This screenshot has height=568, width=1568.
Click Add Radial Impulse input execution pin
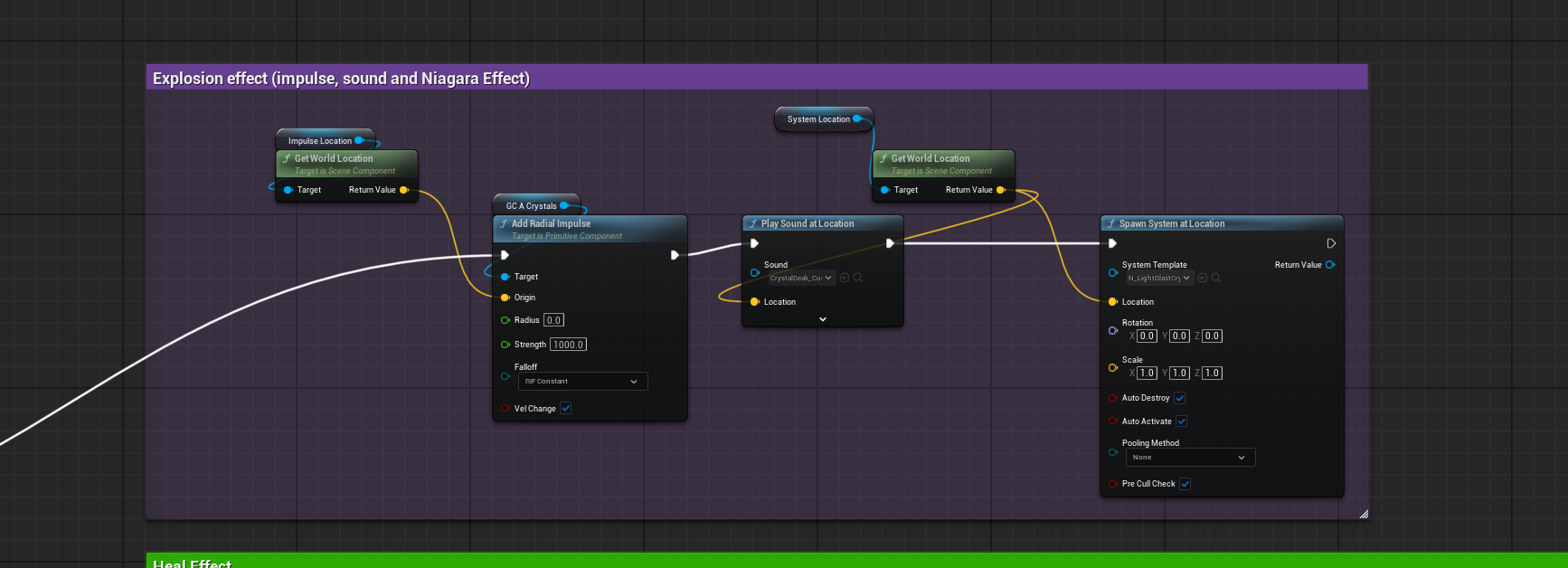[x=505, y=255]
